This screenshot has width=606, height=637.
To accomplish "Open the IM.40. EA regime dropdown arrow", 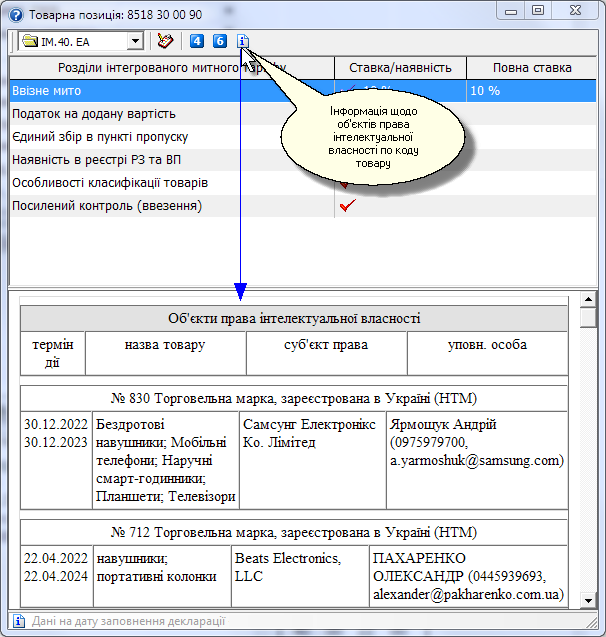I will pyautogui.click(x=135, y=41).
